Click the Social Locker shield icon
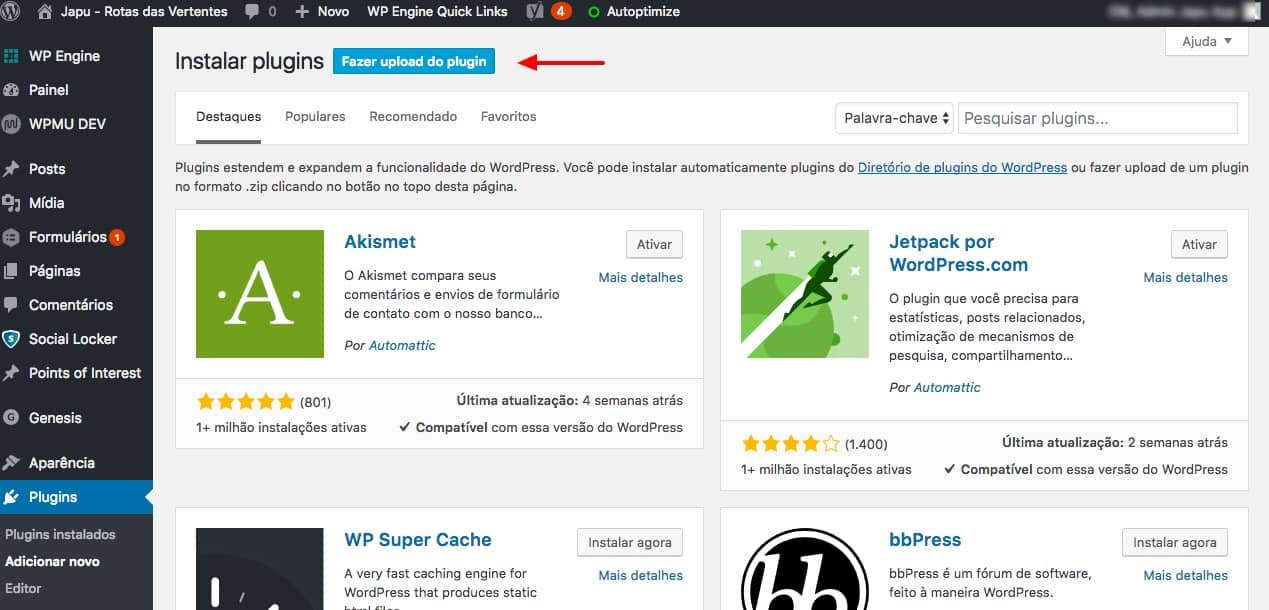The height and width of the screenshot is (610, 1269). (x=12, y=339)
